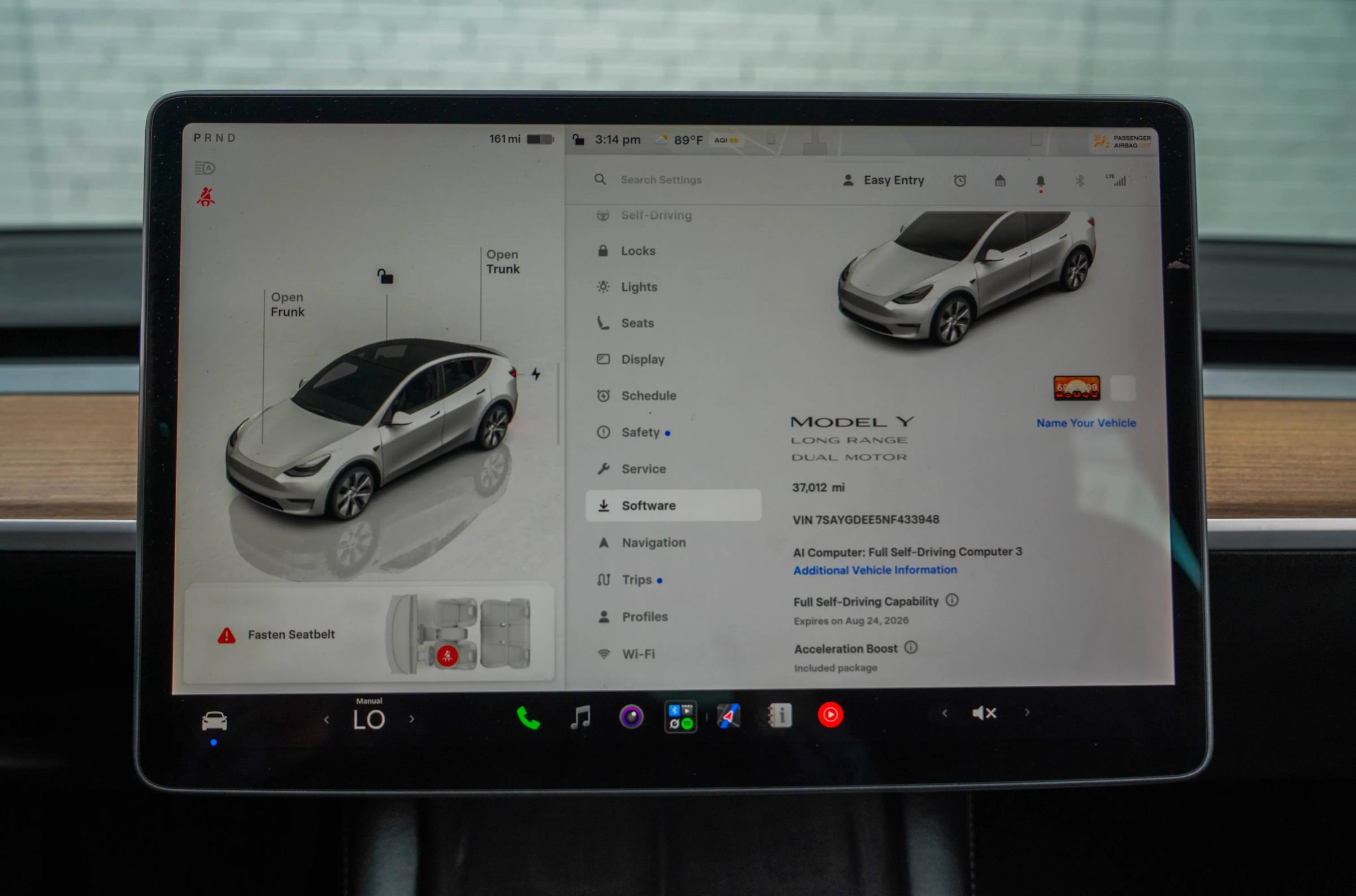Screen dimensions: 1356x896
Task: Open Additional Vehicle Information link
Action: point(875,569)
